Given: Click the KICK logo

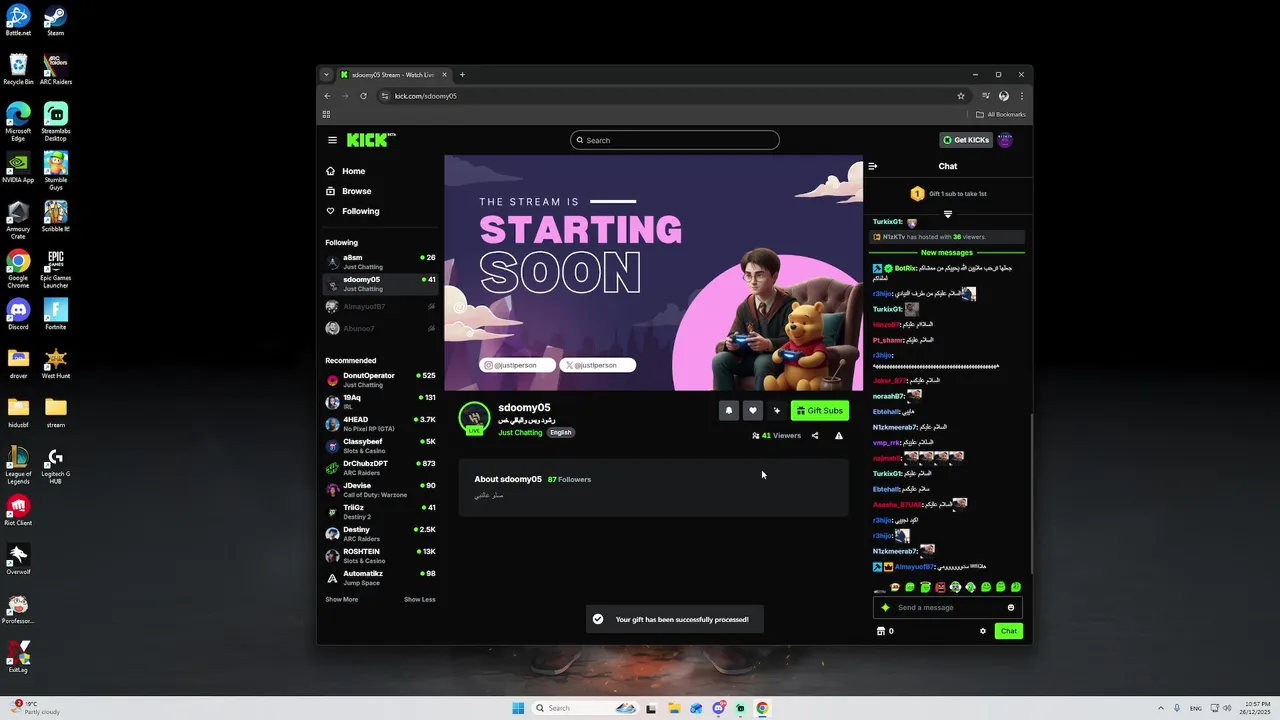Looking at the screenshot, I should tap(371, 140).
